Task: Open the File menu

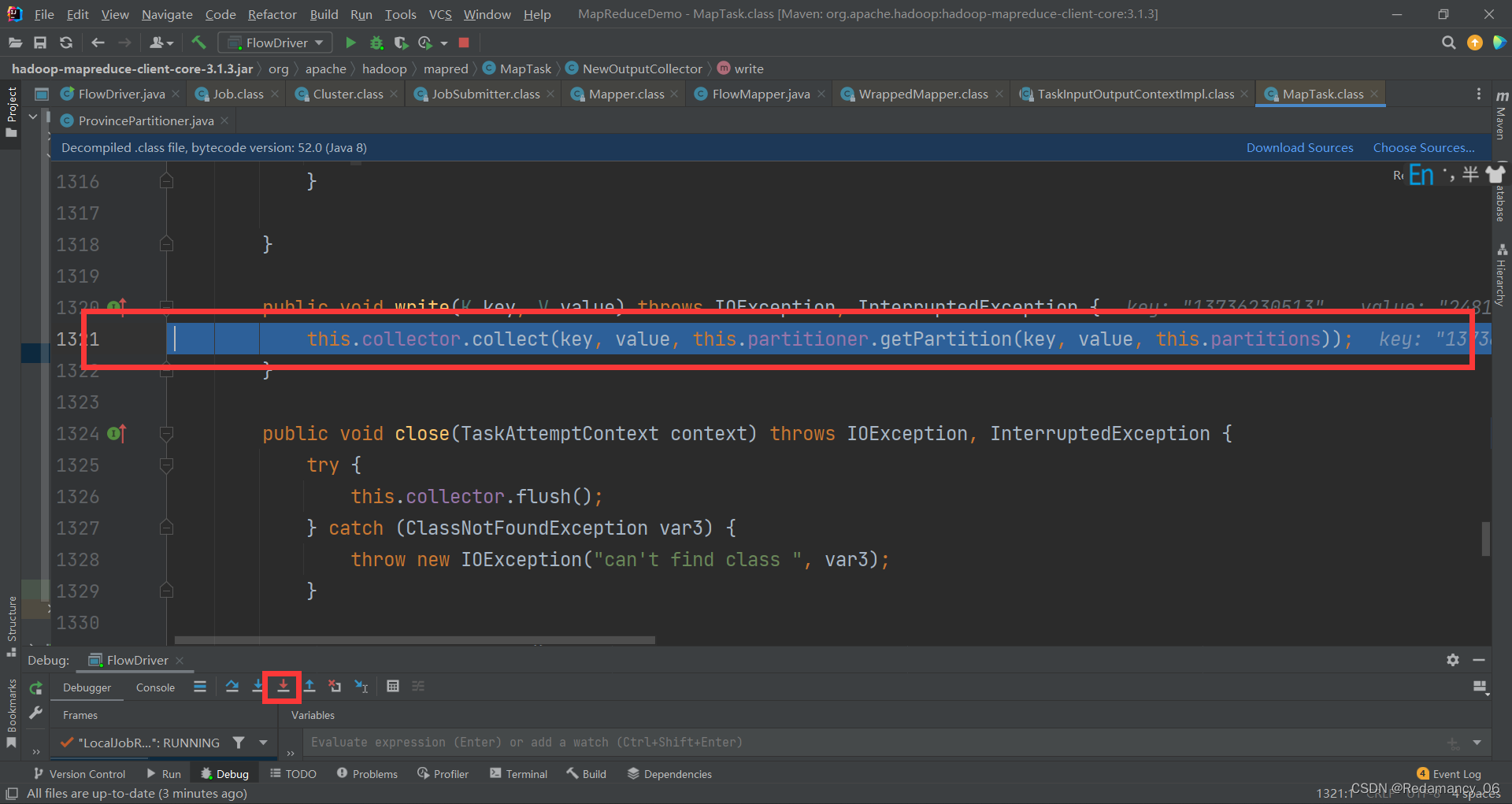Action: [x=44, y=14]
